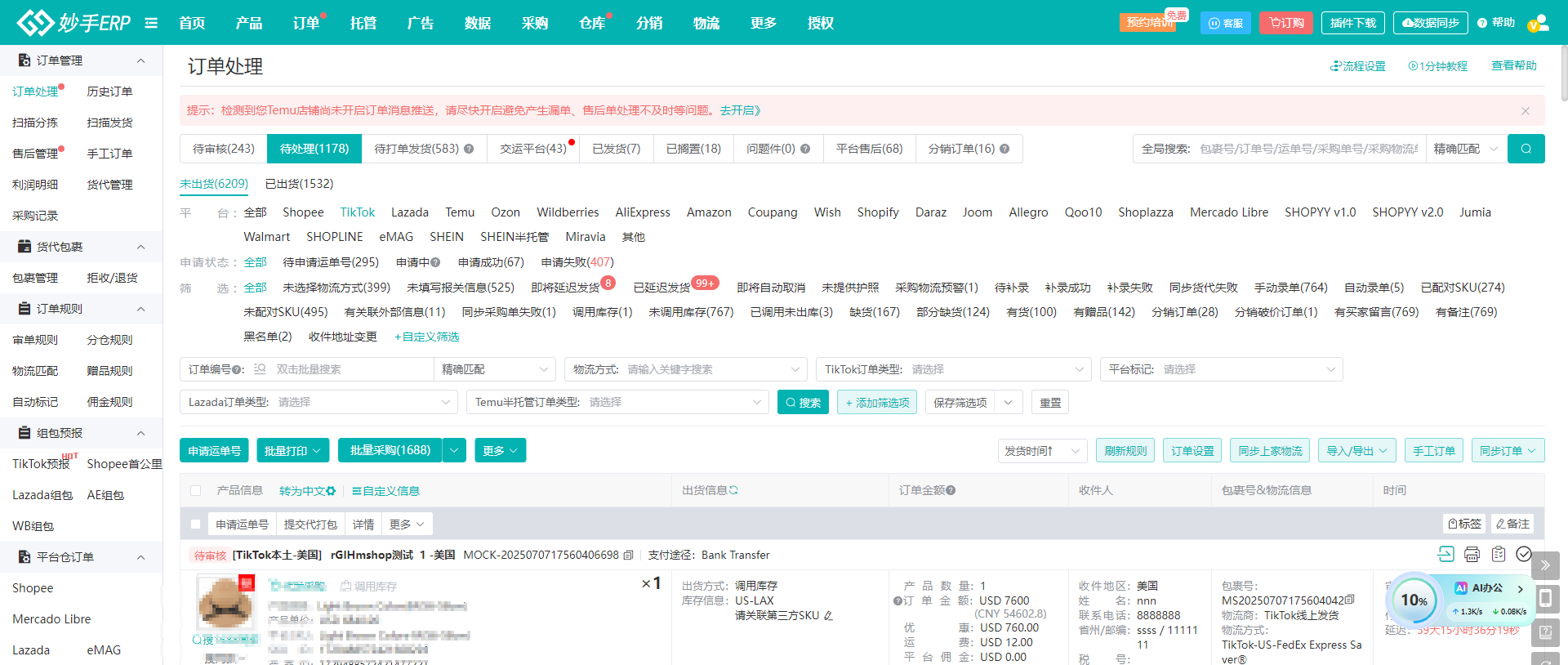
Task: Open the 批量打印 dropdown button
Action: 293,451
